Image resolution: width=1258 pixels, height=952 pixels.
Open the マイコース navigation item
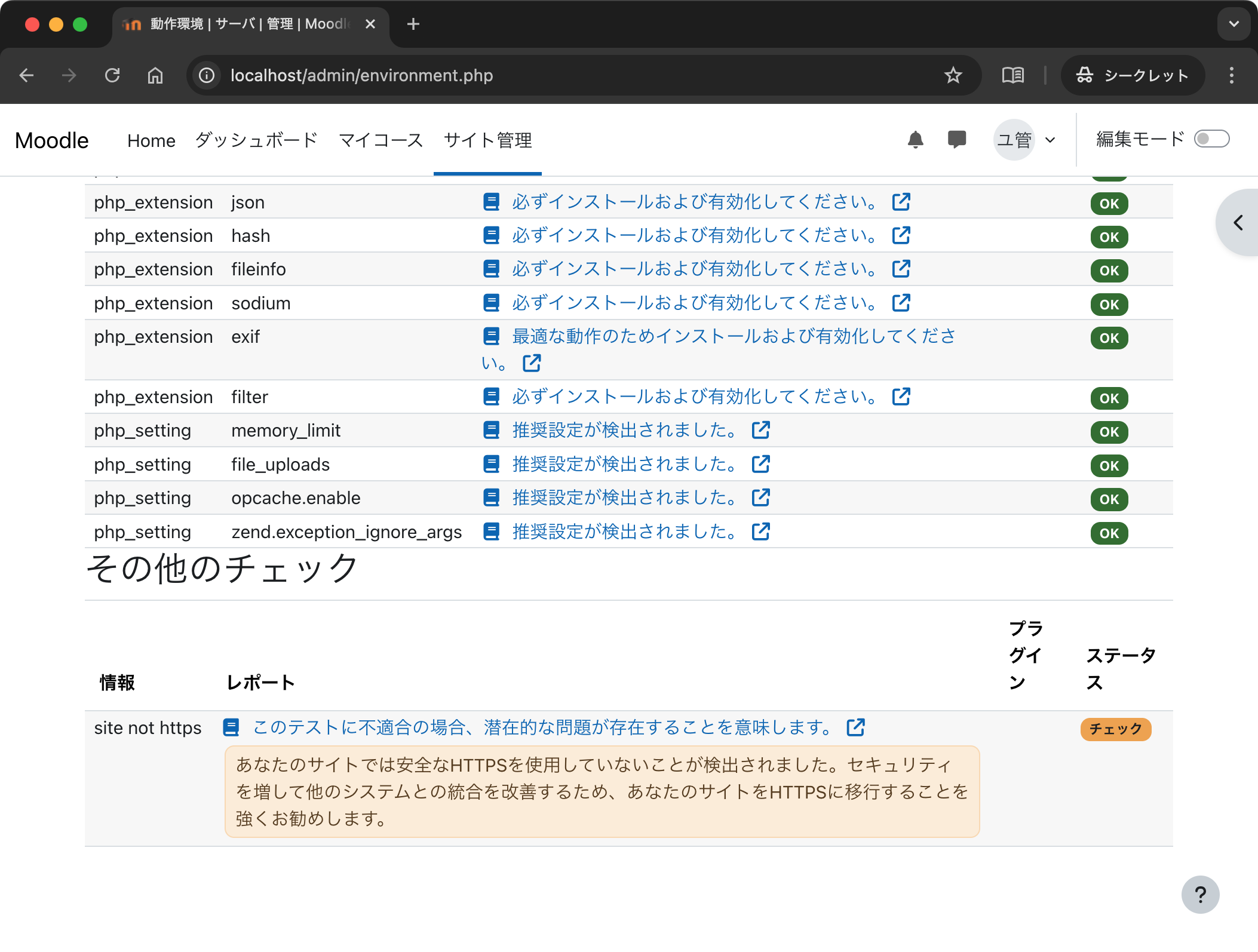coord(381,140)
